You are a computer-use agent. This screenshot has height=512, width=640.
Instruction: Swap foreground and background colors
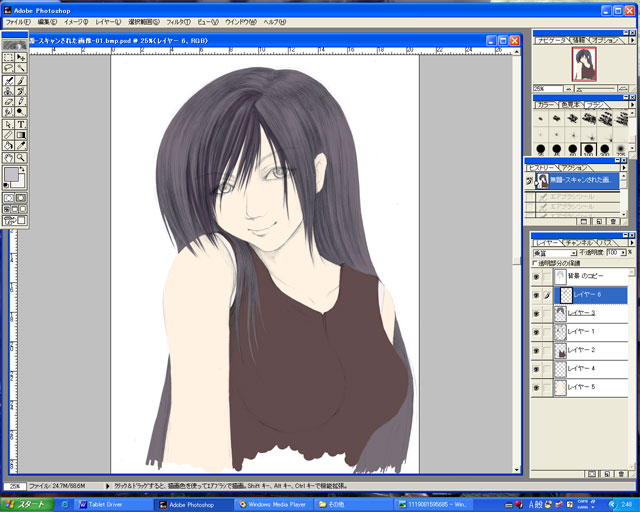(22, 169)
